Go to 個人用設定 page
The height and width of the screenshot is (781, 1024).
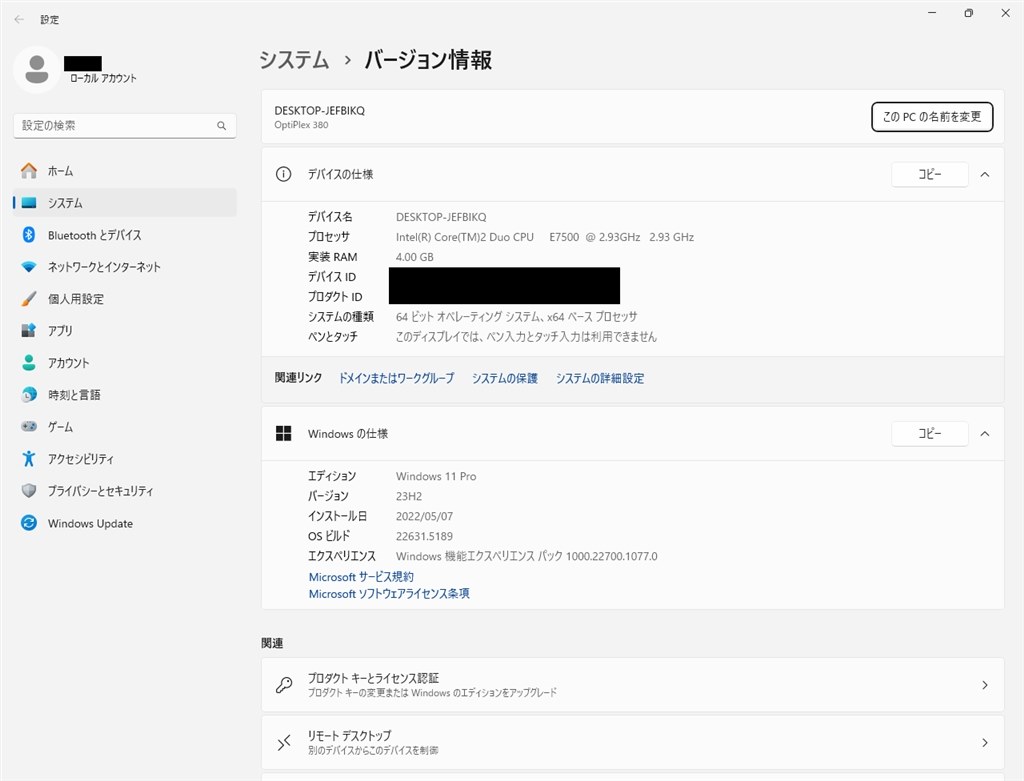click(125, 299)
